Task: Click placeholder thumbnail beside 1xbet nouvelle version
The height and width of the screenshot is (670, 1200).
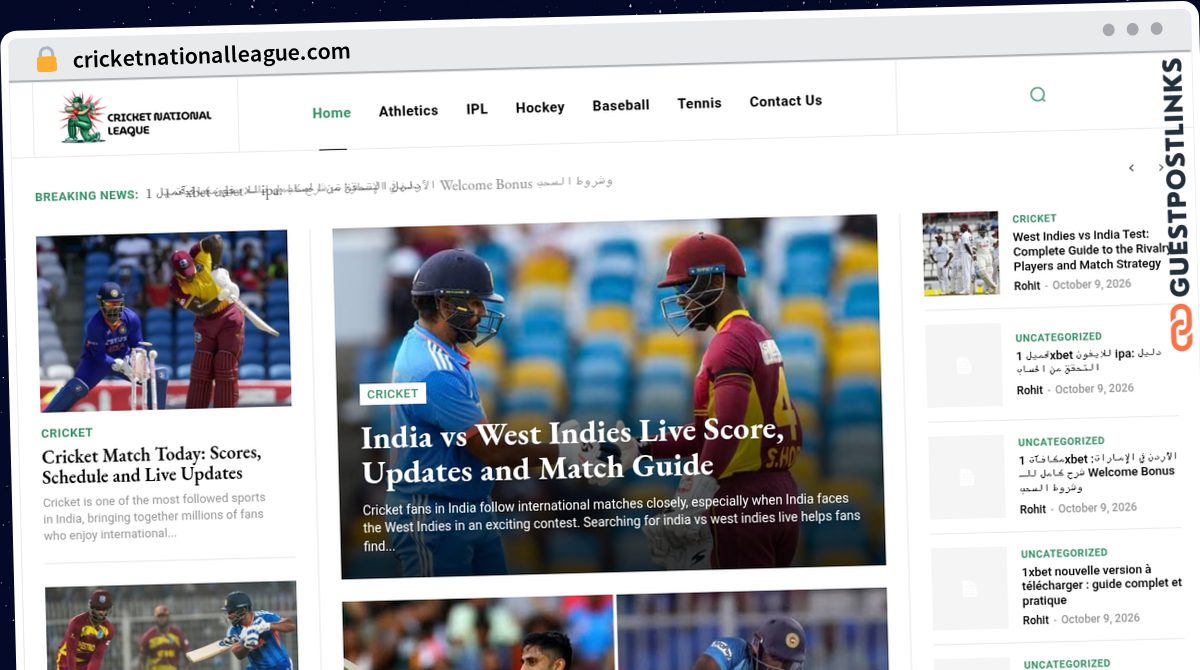Action: tap(970, 587)
